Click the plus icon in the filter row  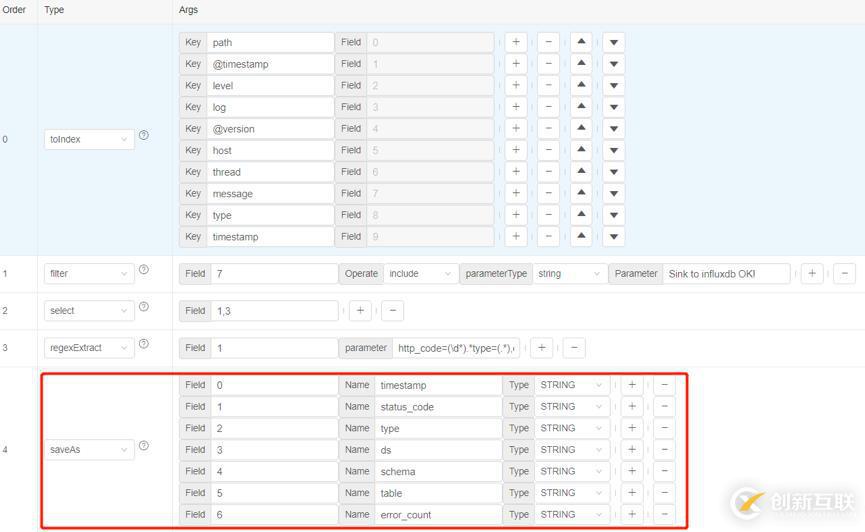pyautogui.click(x=812, y=273)
